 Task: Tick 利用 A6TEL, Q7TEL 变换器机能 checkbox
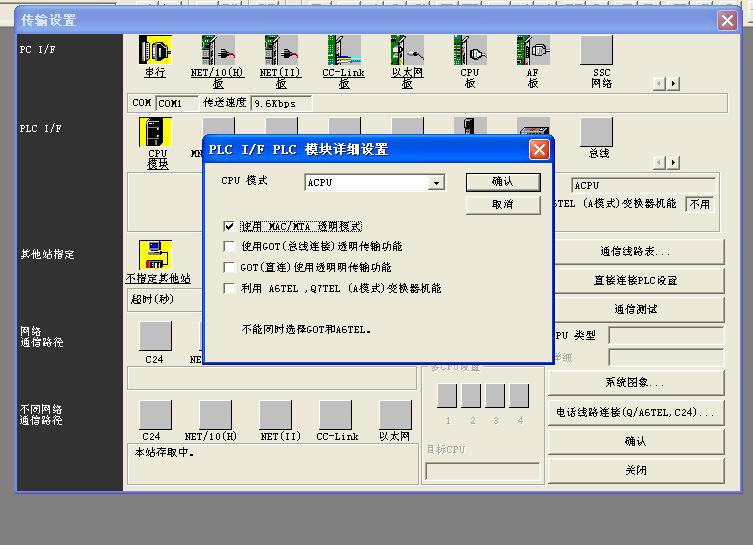(x=231, y=289)
